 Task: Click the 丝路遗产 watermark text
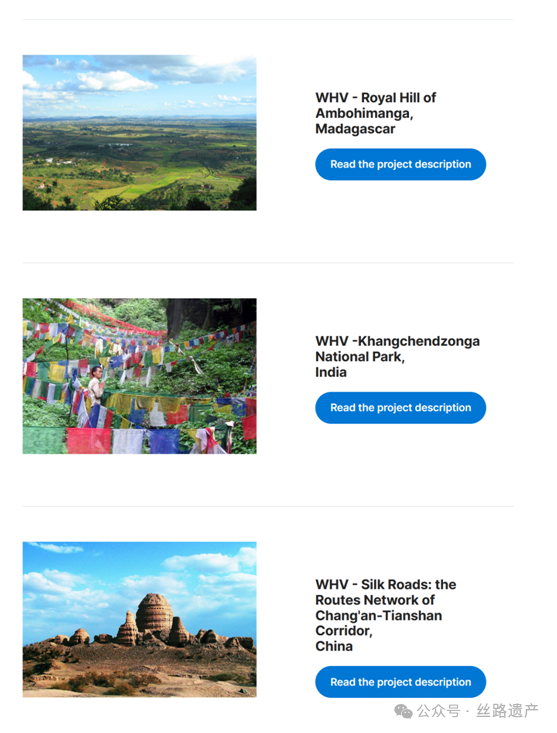click(507, 711)
